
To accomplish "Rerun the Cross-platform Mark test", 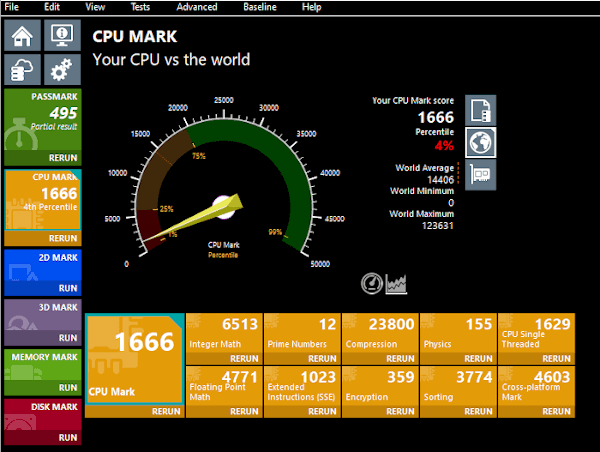I will (x=536, y=411).
